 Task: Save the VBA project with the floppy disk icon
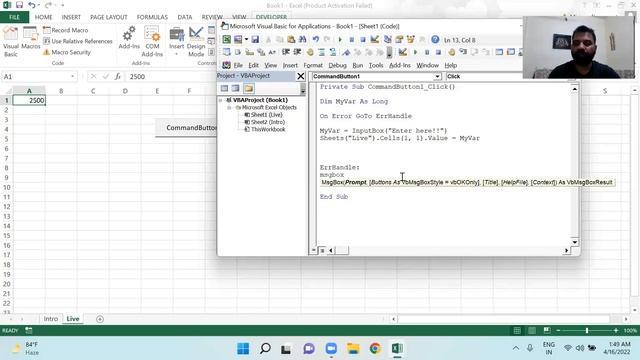(x=255, y=40)
